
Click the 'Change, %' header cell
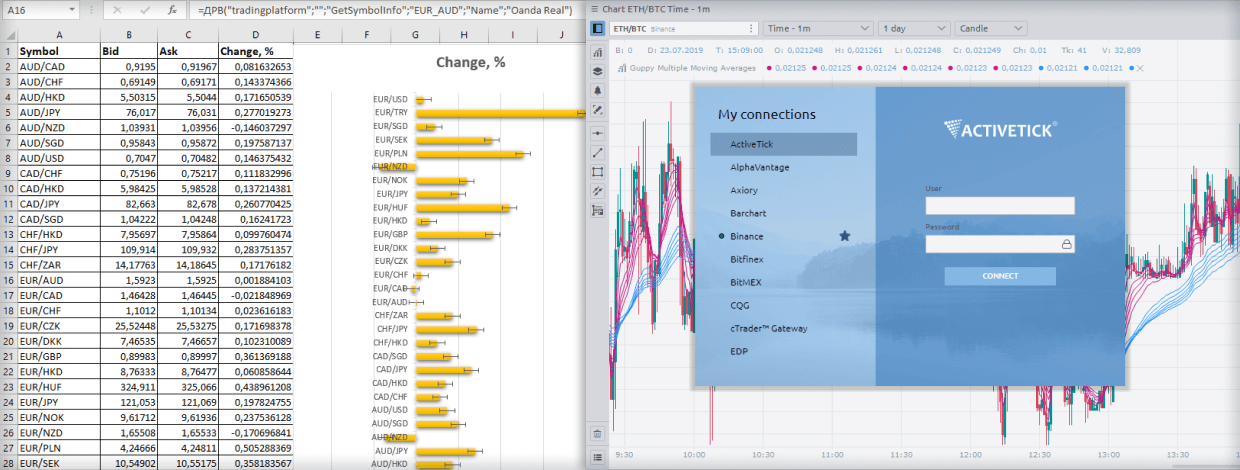click(x=256, y=50)
